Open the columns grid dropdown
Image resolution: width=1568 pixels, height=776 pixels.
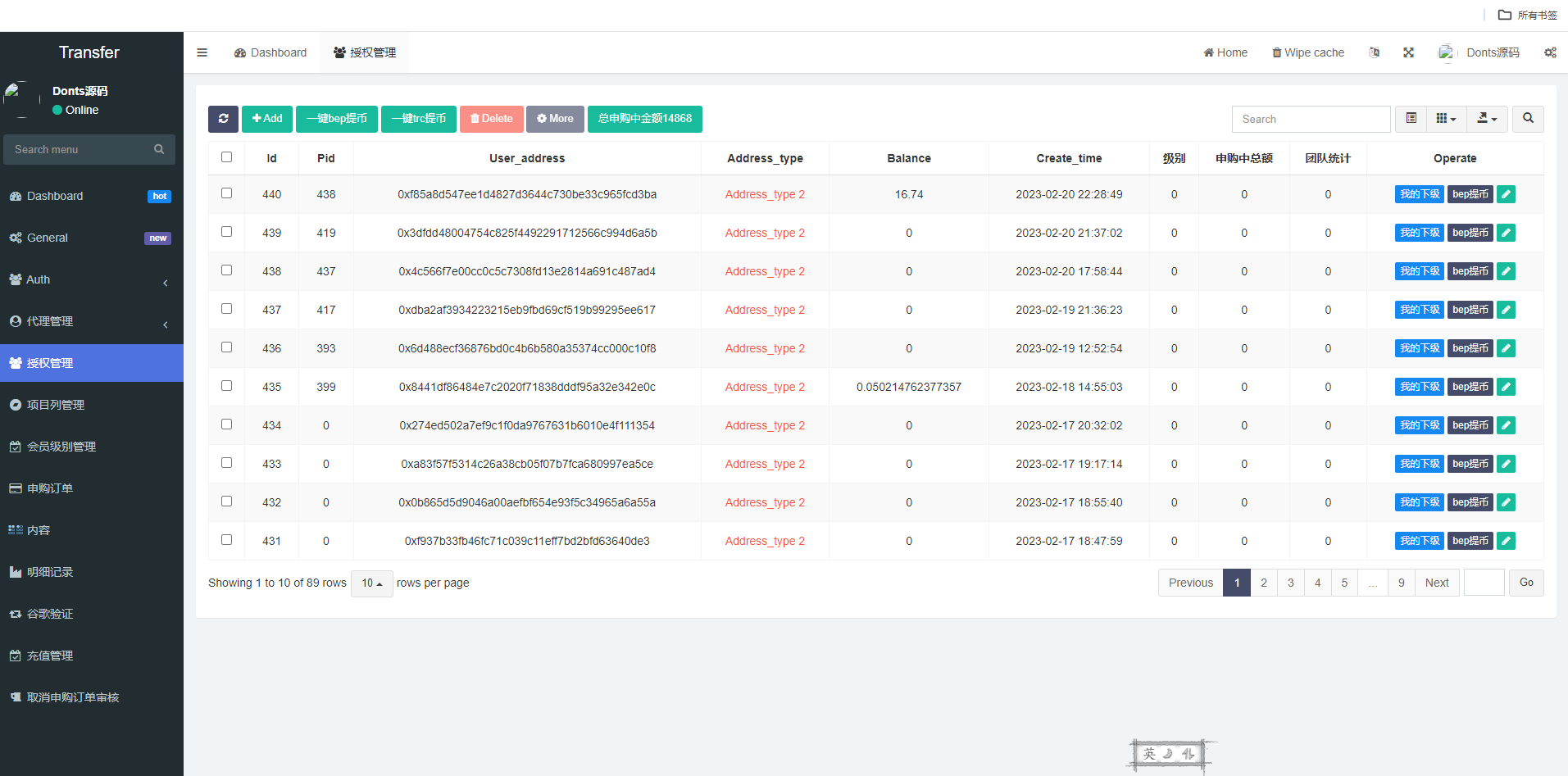click(x=1446, y=119)
